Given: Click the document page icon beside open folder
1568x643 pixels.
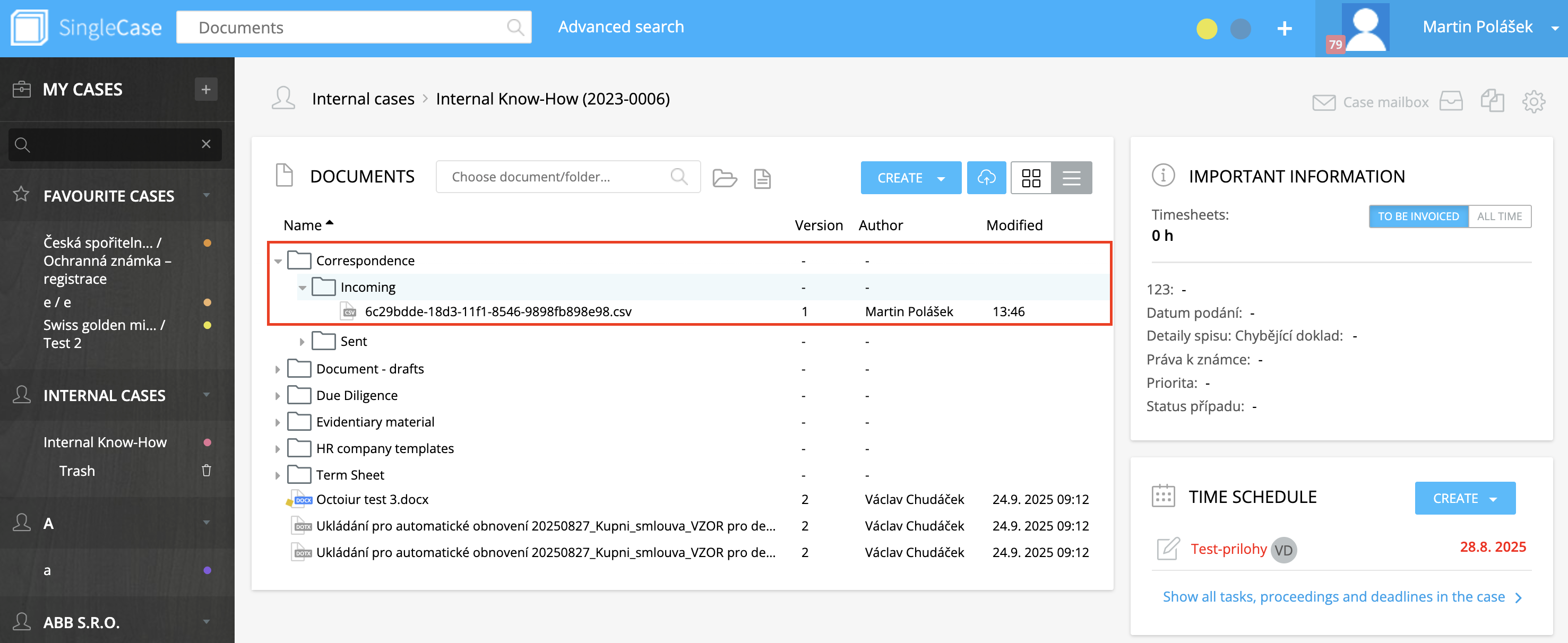Looking at the screenshot, I should 762,178.
